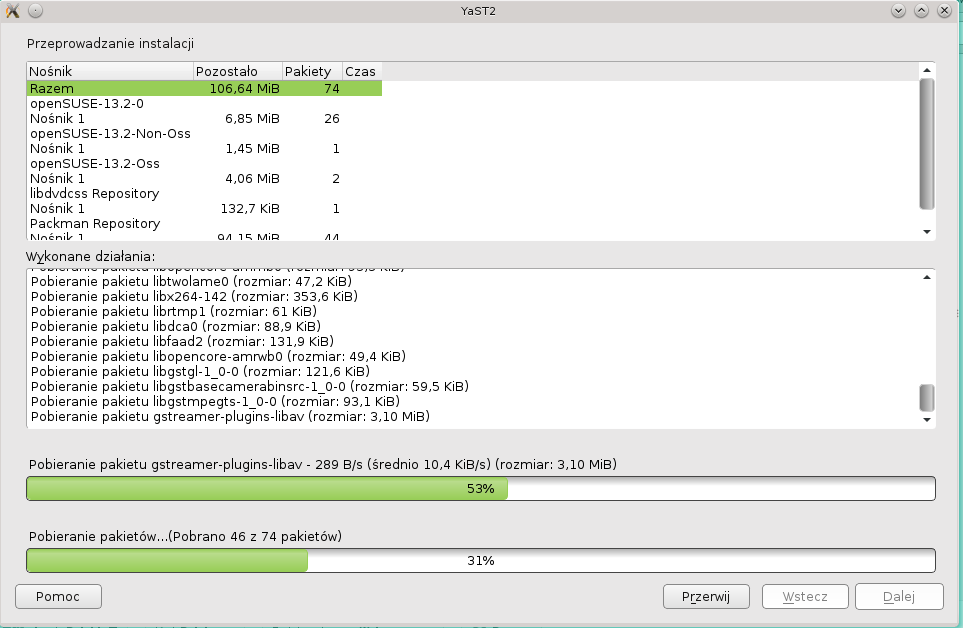This screenshot has height=628, width=963.
Task: Sort table by the Nośnik column header
Action: click(x=110, y=71)
